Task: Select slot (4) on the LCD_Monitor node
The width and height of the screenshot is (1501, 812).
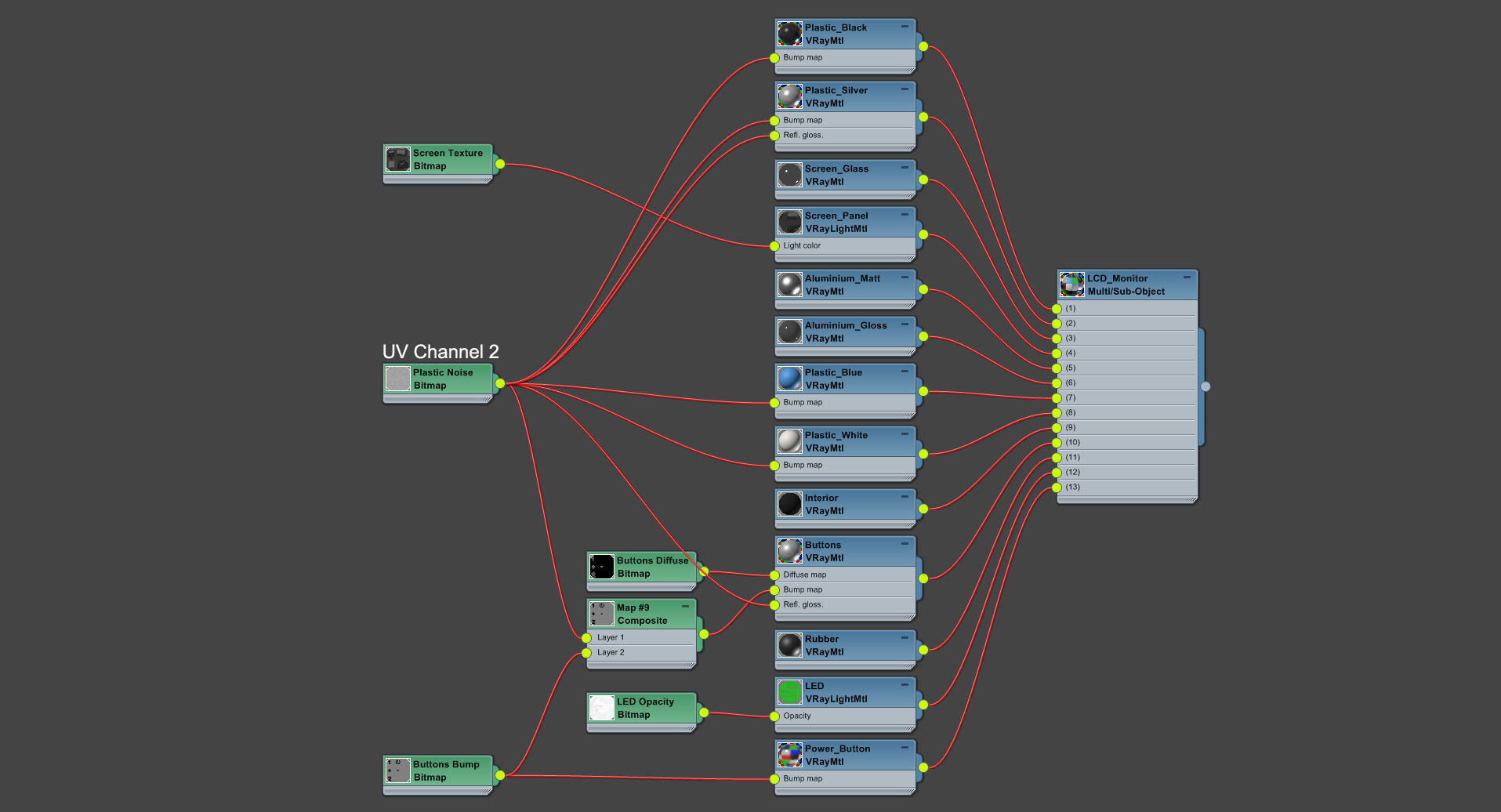Action: [x=1127, y=353]
